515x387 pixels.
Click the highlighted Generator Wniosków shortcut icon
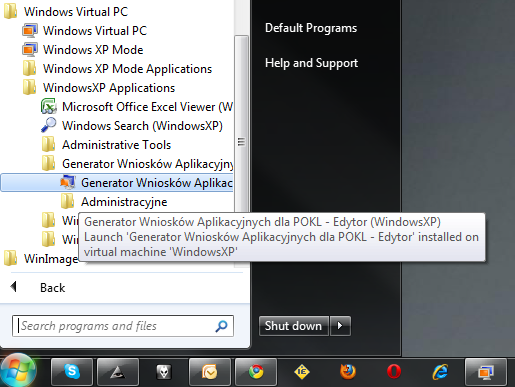click(x=68, y=182)
